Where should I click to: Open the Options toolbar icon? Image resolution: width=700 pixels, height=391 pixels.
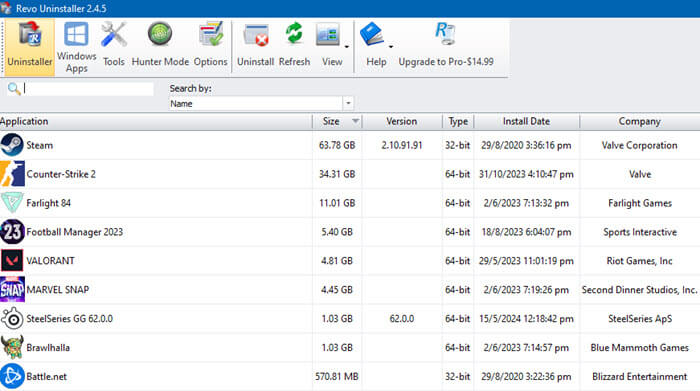210,35
